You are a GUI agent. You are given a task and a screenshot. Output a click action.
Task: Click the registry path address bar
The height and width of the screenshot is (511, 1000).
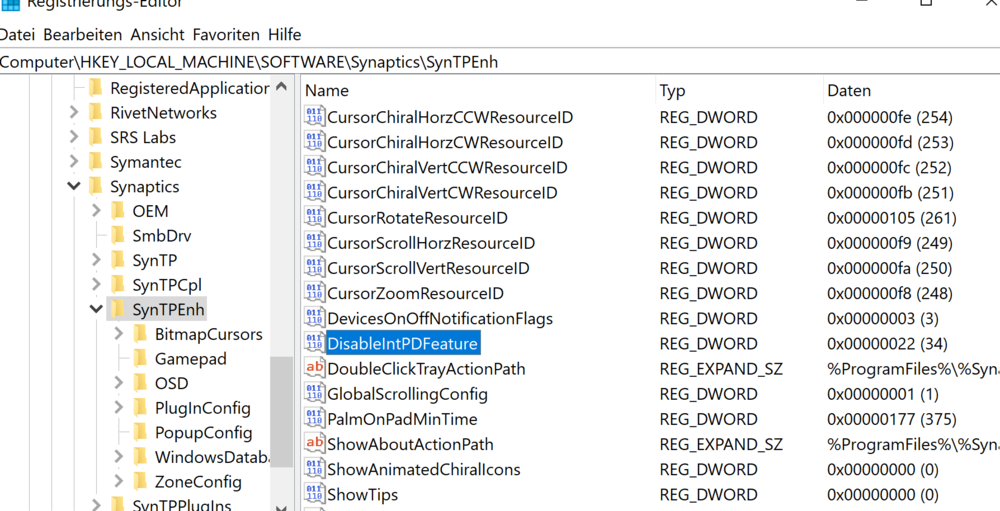click(500, 62)
